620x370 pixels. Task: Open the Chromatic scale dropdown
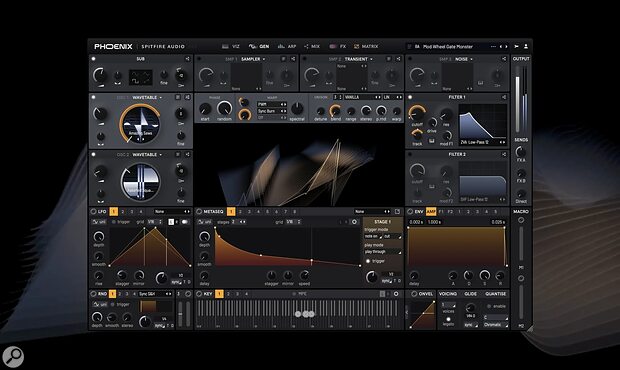(495, 325)
